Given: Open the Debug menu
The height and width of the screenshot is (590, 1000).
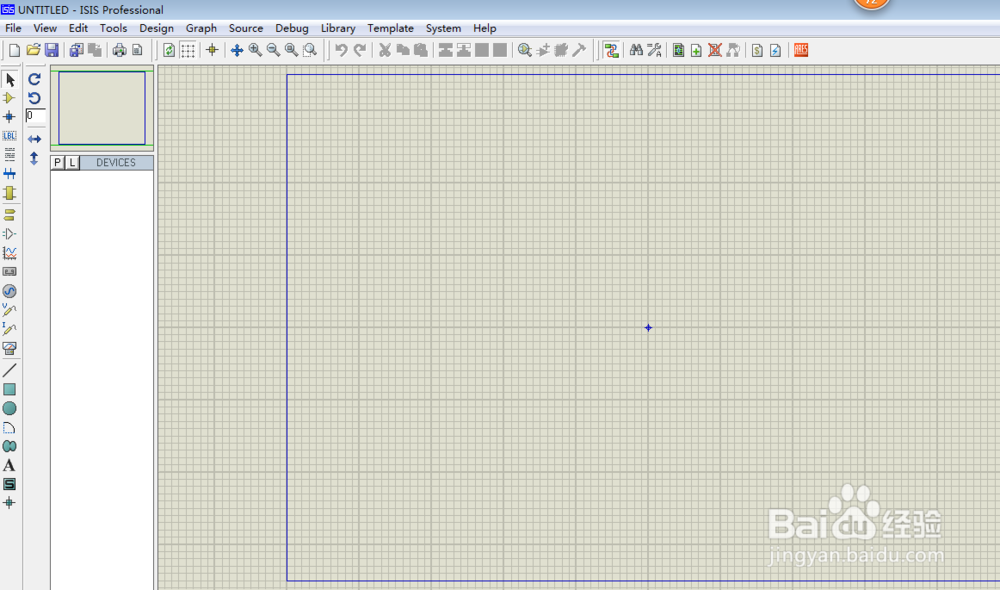Looking at the screenshot, I should point(291,28).
